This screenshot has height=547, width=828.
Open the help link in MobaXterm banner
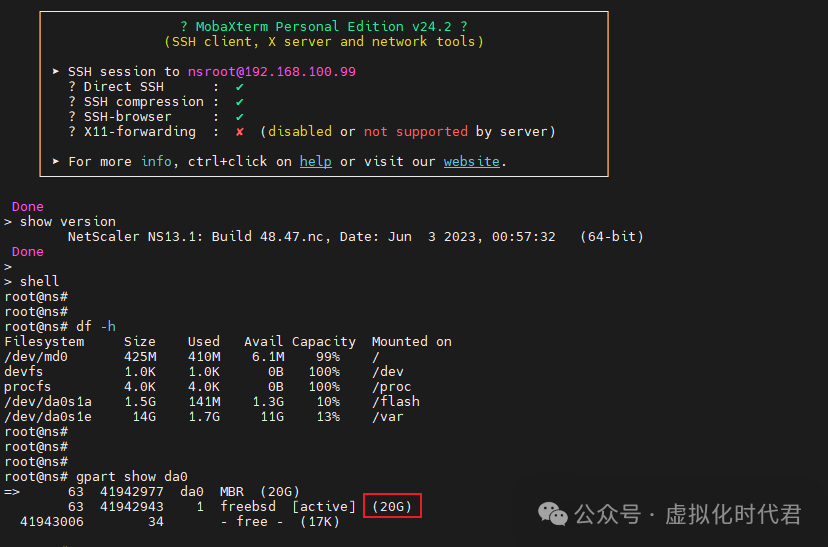(x=316, y=162)
